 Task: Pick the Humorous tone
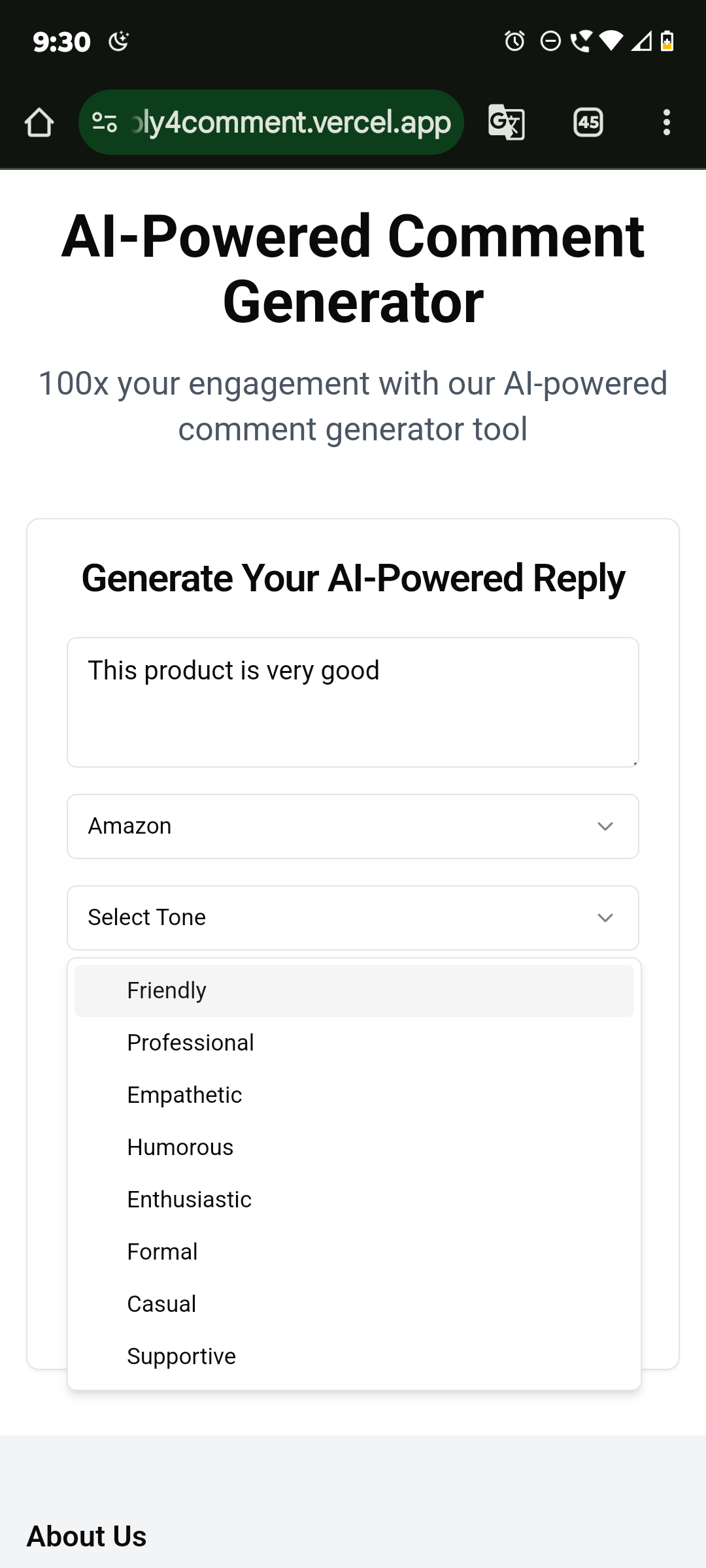pyautogui.click(x=354, y=1147)
